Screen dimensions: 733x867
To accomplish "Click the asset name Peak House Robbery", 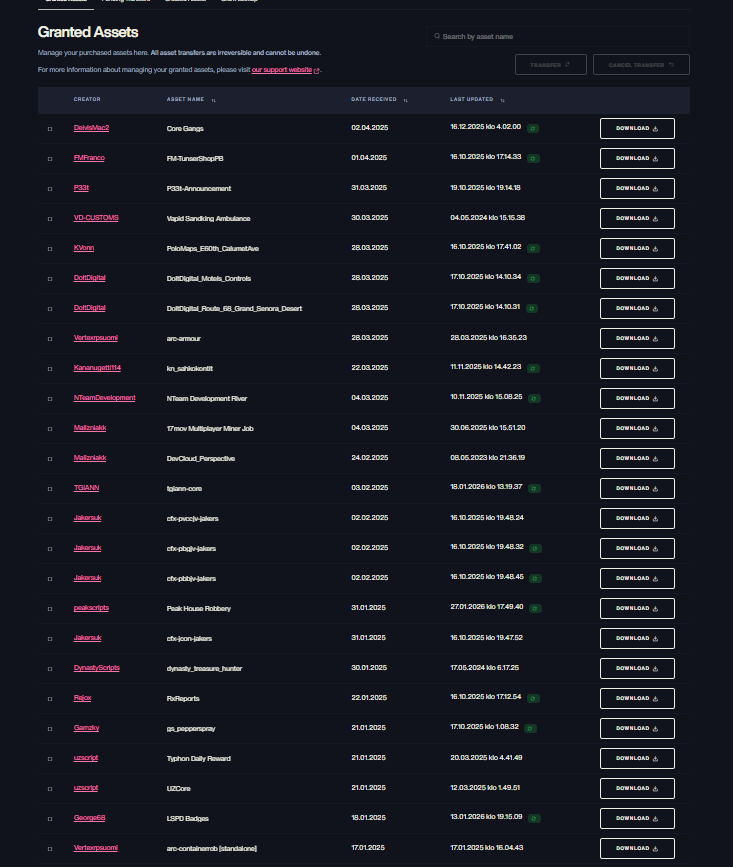I will [x=199, y=609].
